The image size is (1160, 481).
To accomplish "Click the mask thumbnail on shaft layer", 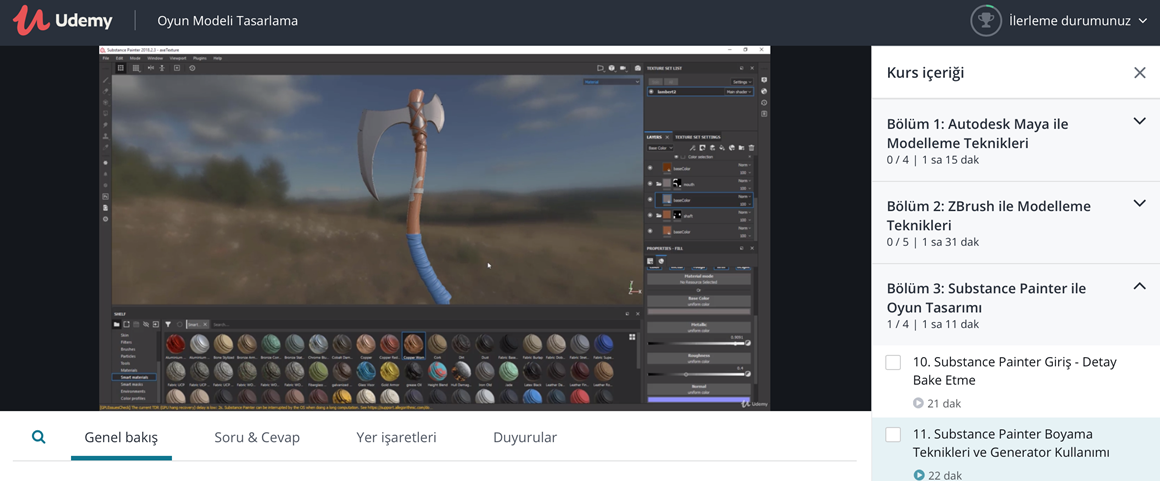I will [678, 215].
